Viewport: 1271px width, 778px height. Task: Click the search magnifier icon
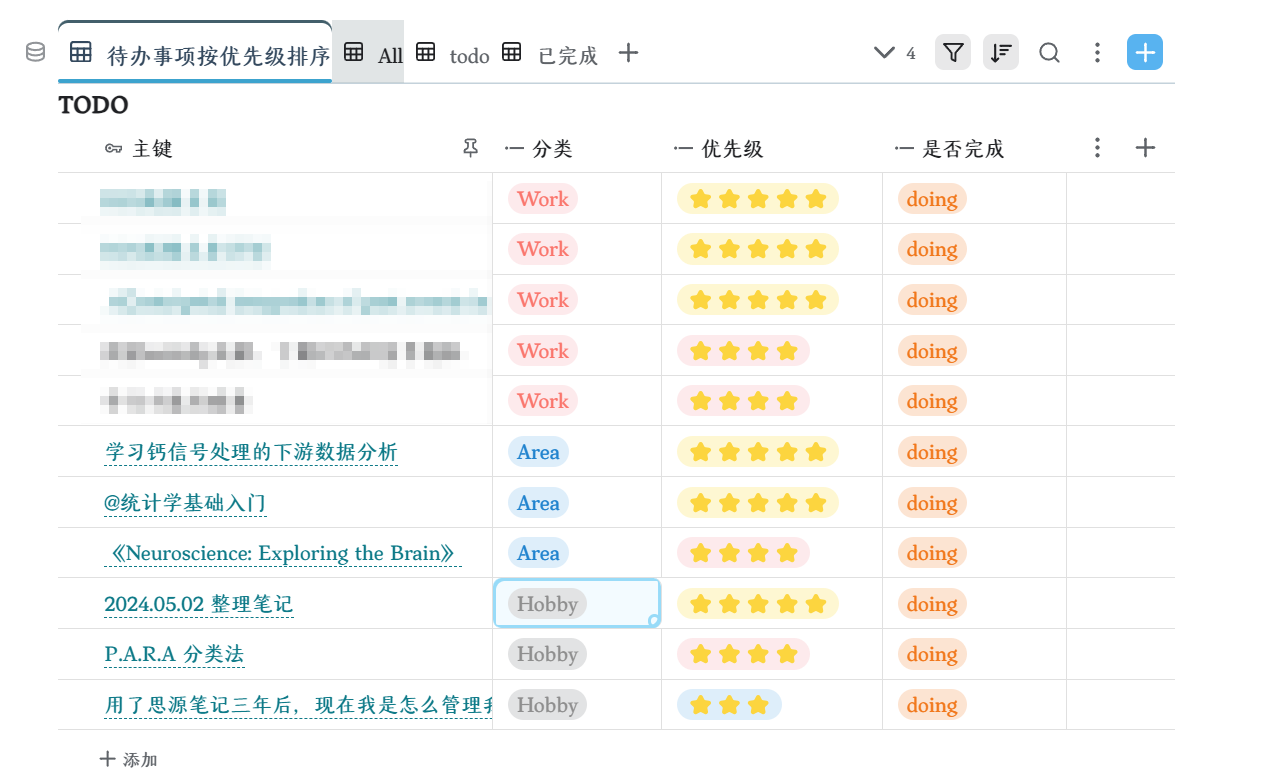(x=1049, y=53)
